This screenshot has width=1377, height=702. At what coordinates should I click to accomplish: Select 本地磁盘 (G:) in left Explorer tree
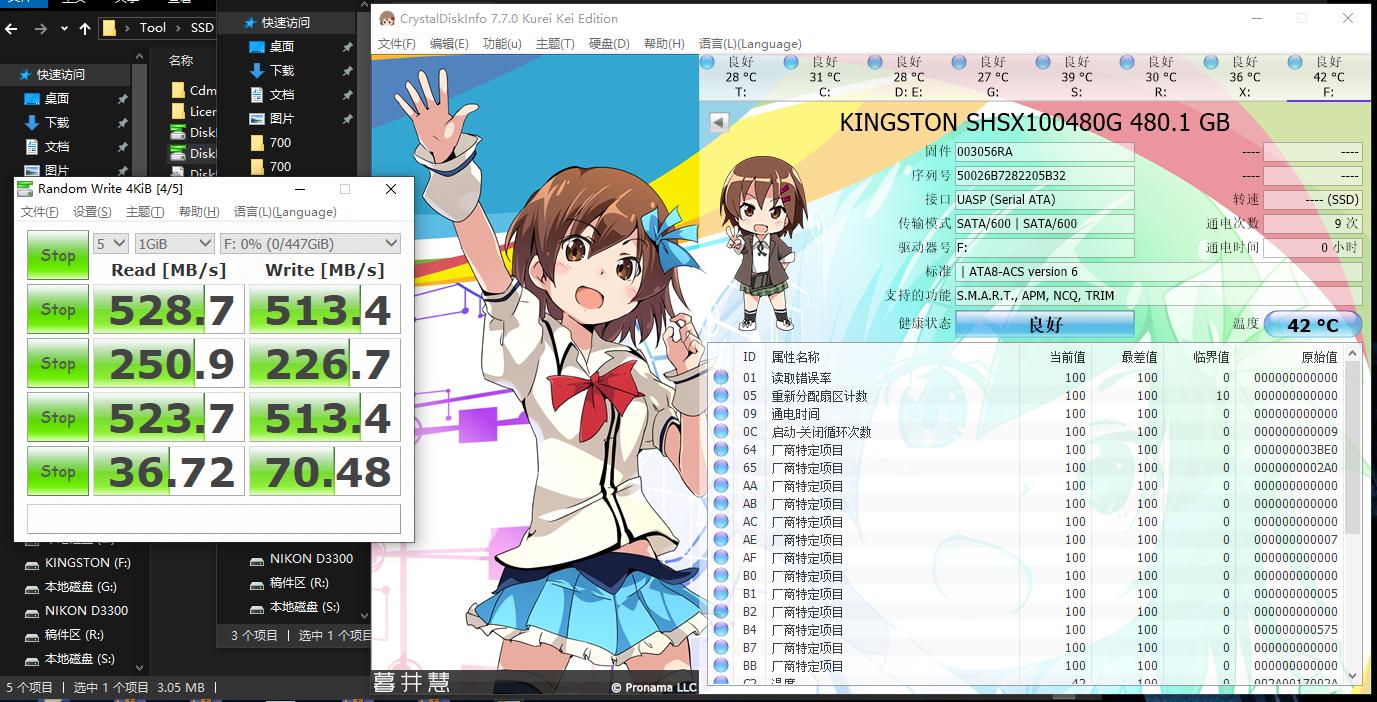tap(81, 587)
